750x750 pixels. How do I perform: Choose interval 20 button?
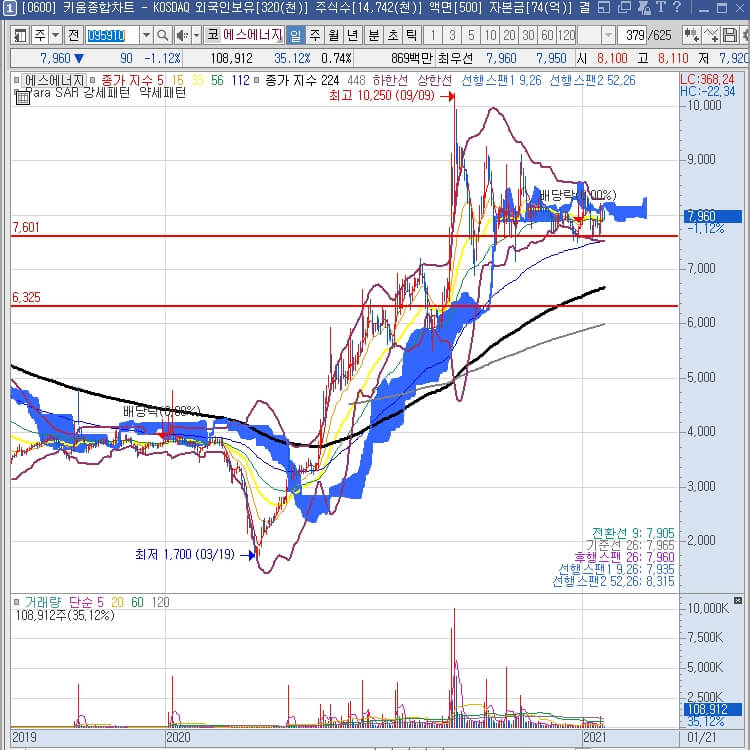coord(509,35)
